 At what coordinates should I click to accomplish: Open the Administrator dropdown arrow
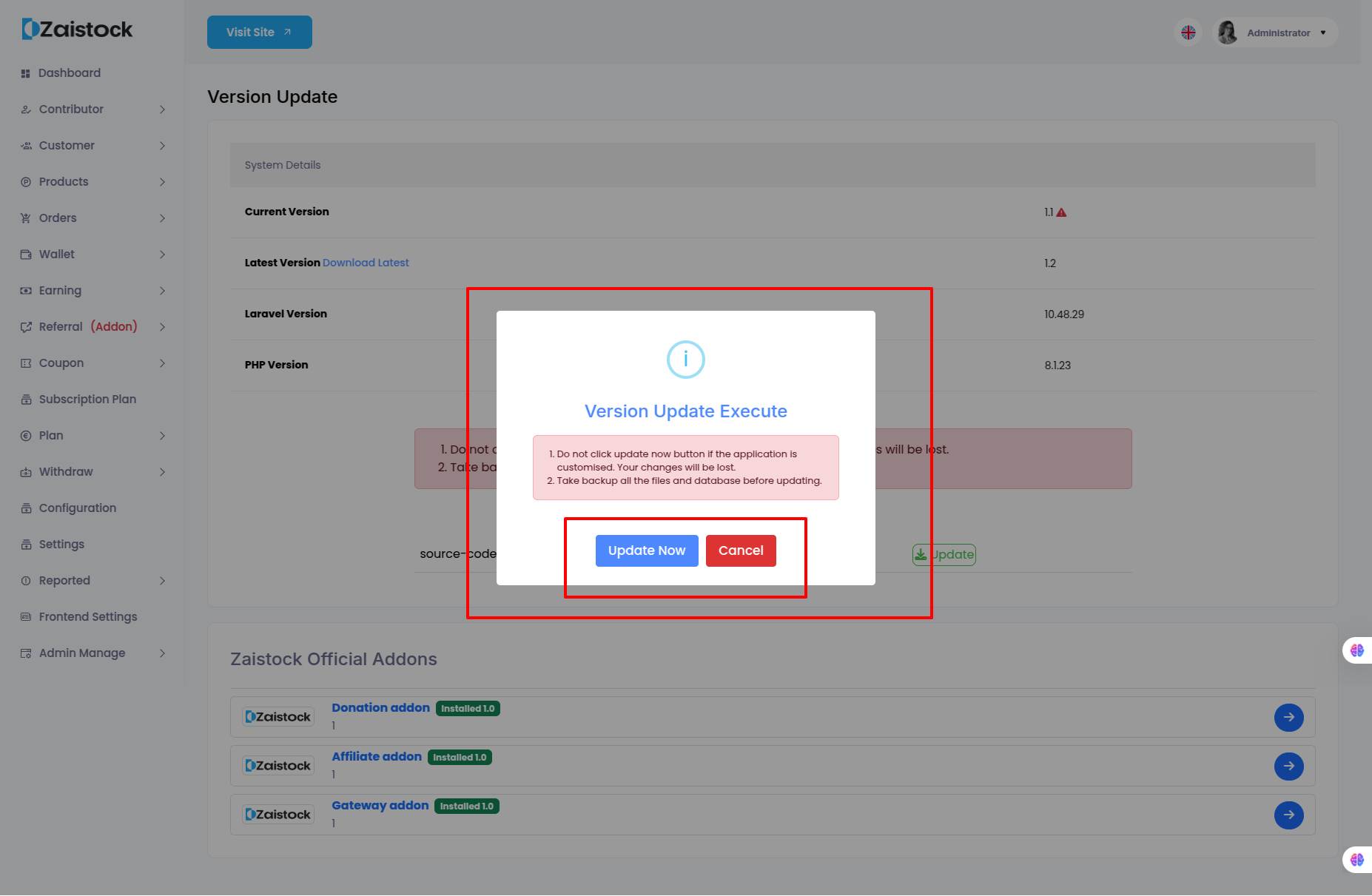coord(1323,33)
